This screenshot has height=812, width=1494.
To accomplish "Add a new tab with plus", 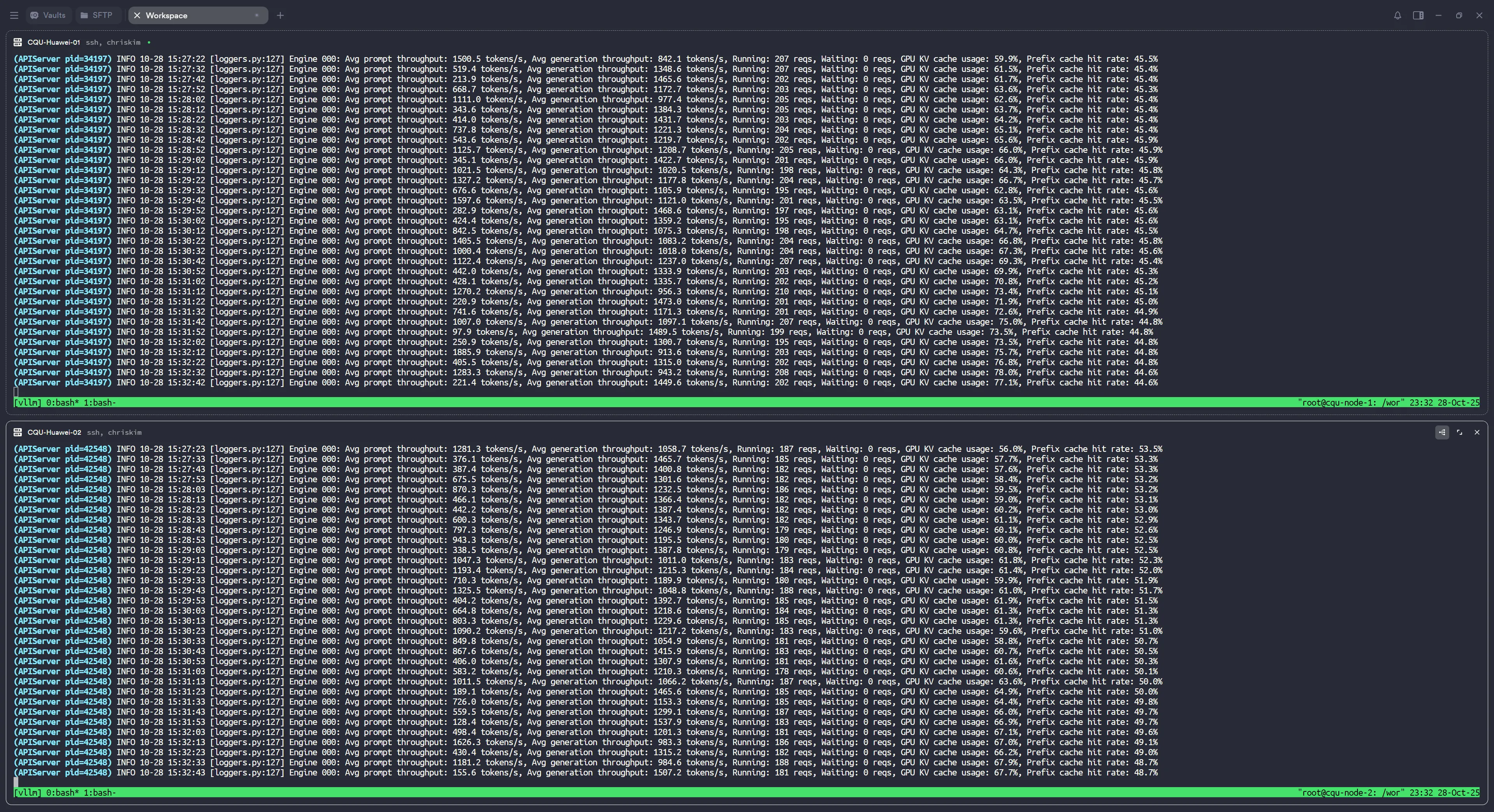I will [x=280, y=16].
